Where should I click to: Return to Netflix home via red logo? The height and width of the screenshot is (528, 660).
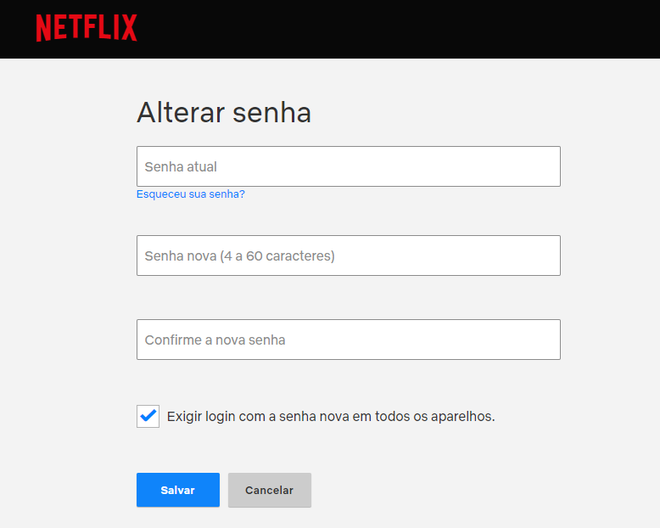pos(86,28)
